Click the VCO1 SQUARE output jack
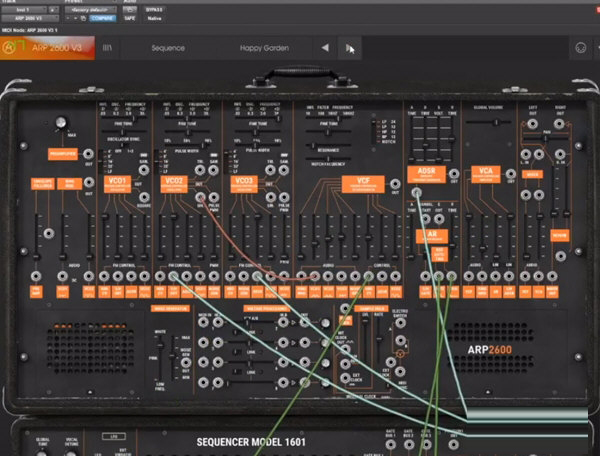600x456 pixels. pos(144,197)
